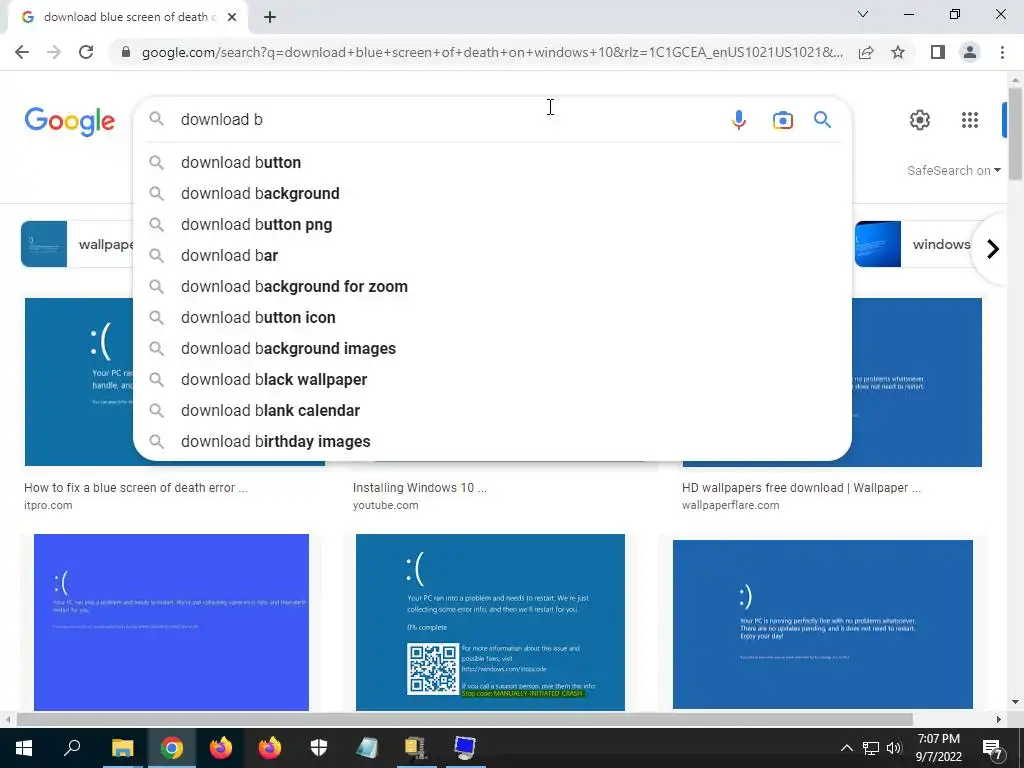Screen dimensions: 1024x768
Task: Select suggestion 'download button png'
Action: 492,225
